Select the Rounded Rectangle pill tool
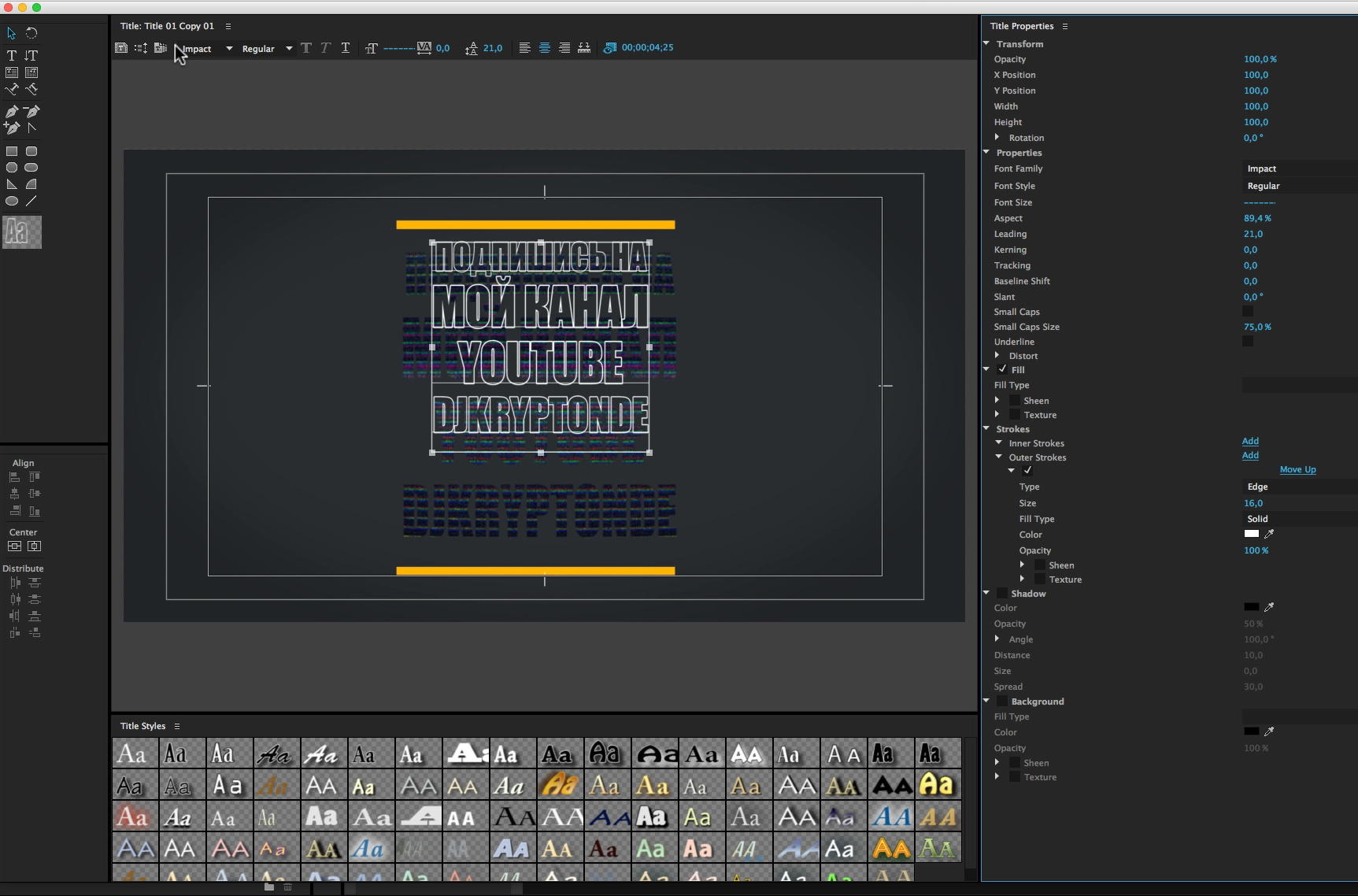Viewport: 1358px width, 896px height. click(x=31, y=168)
